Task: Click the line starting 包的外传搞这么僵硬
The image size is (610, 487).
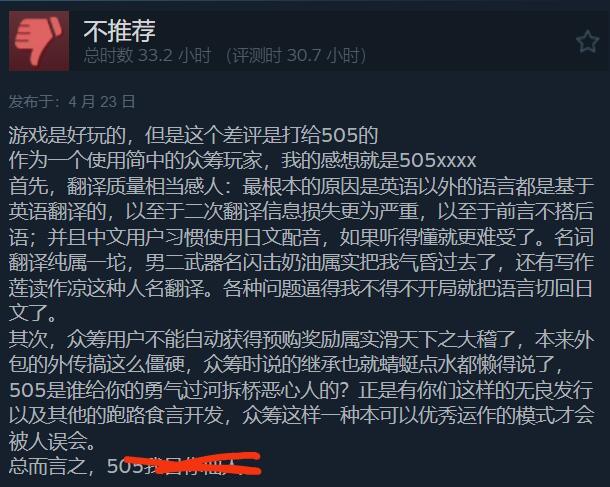Action: 286,364
